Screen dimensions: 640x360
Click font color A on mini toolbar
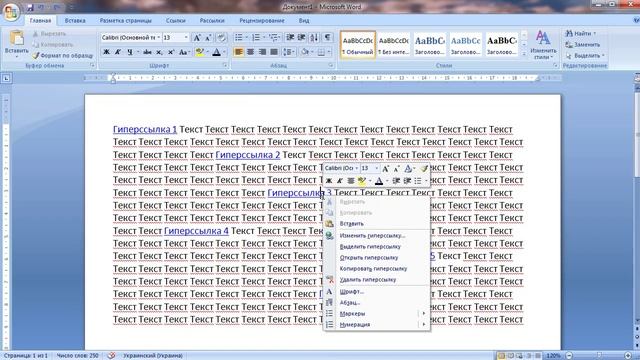379,181
